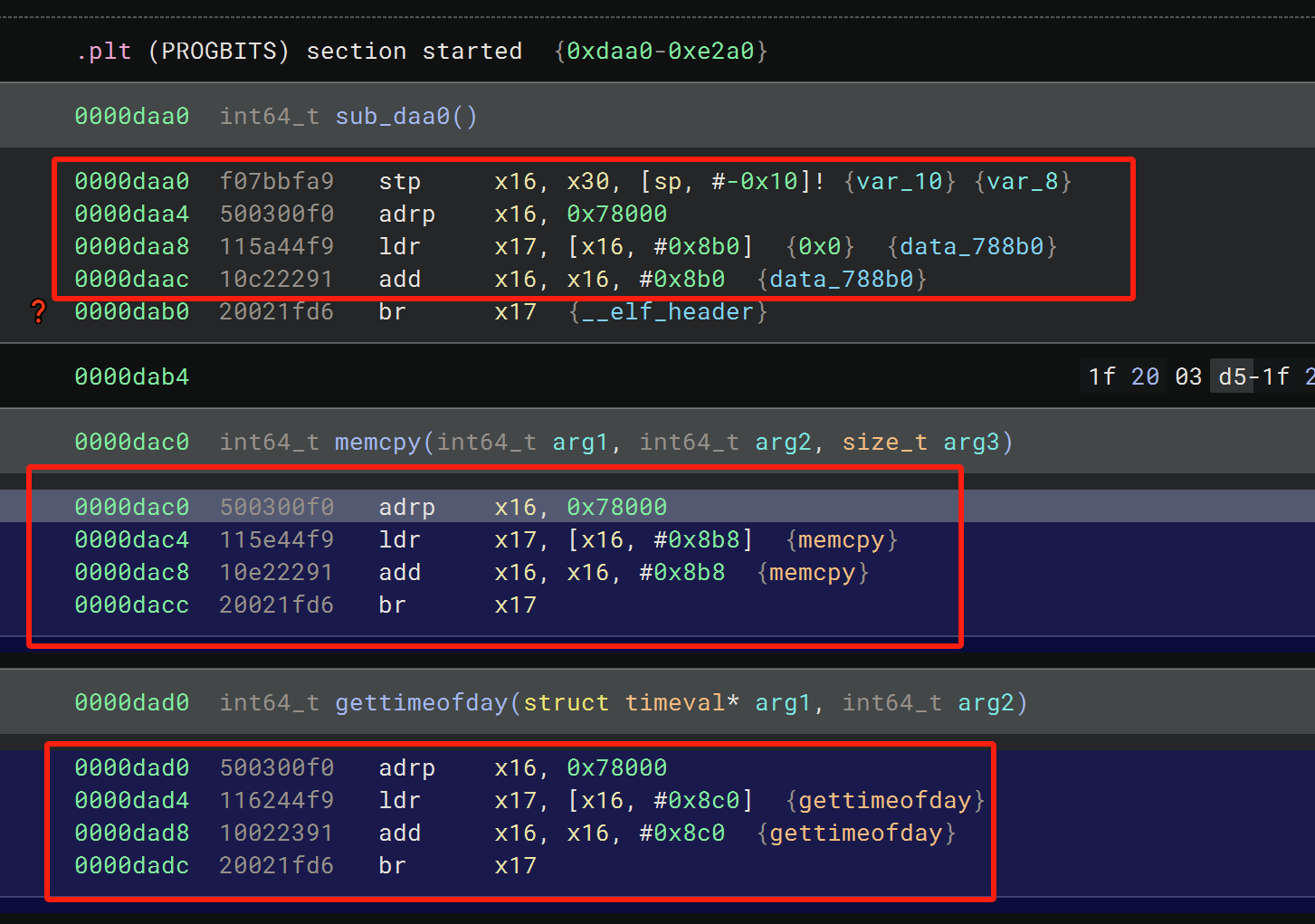Follow gettimeofday symbol on ldr line 0000dad4
This screenshot has height=924, width=1315.
885,800
